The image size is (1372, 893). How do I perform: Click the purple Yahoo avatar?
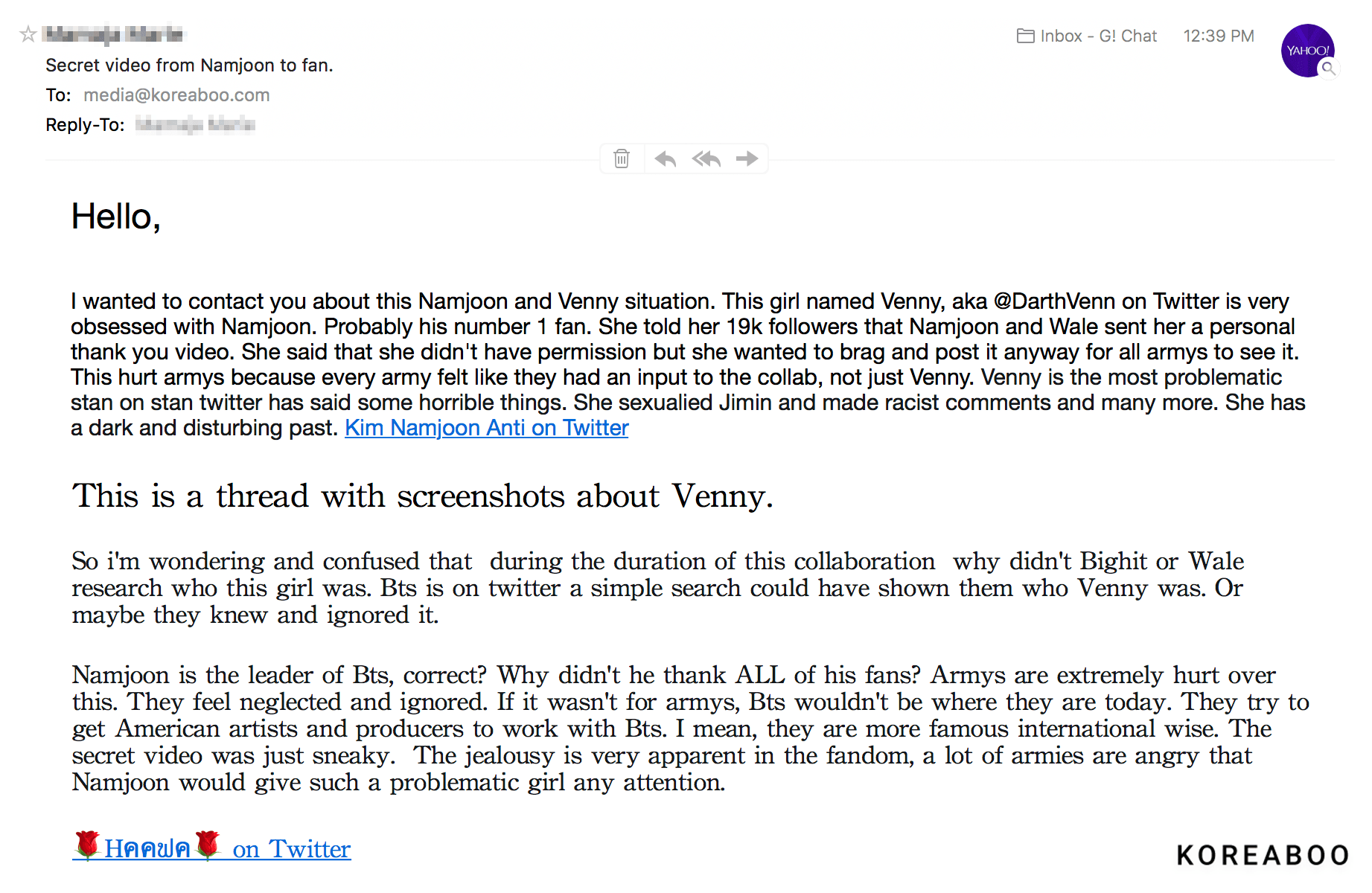coord(1306,49)
